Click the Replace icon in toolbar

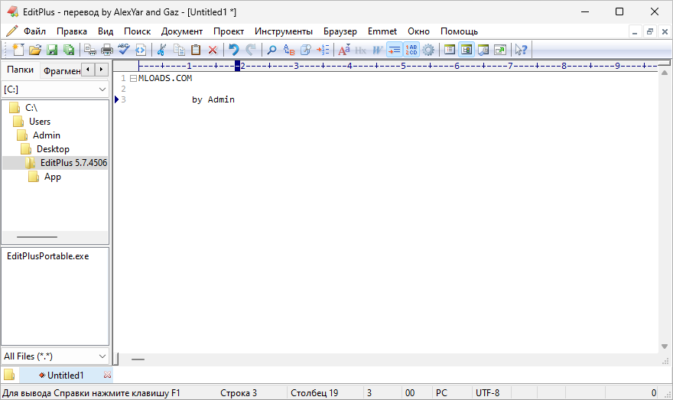[289, 50]
